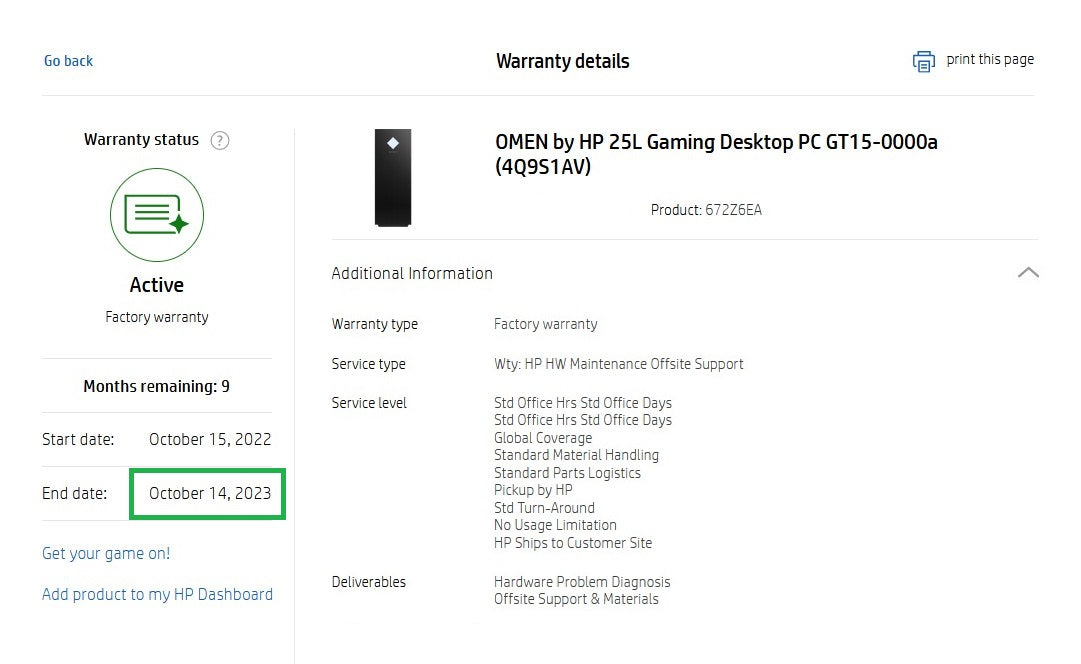The height and width of the screenshot is (664, 1081).
Task: Click the highlighted End date October 14, 2023
Action: (209, 493)
